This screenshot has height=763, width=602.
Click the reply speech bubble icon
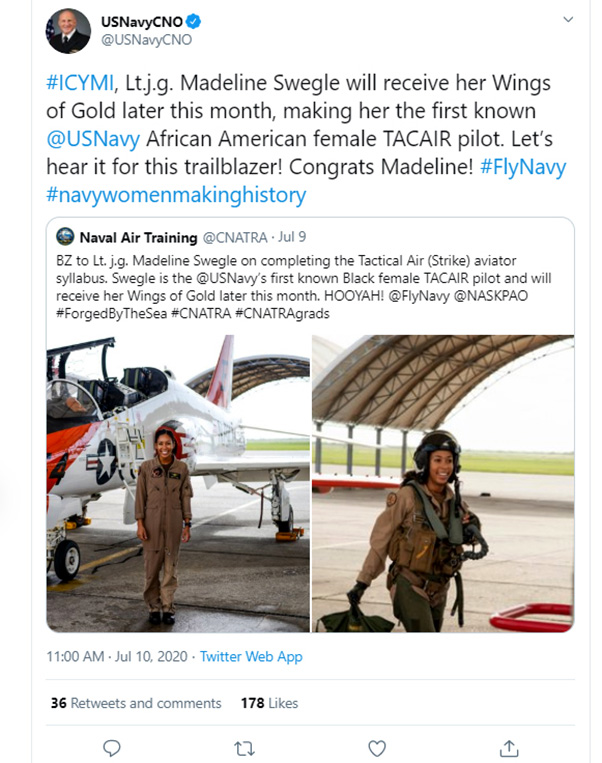tap(111, 748)
